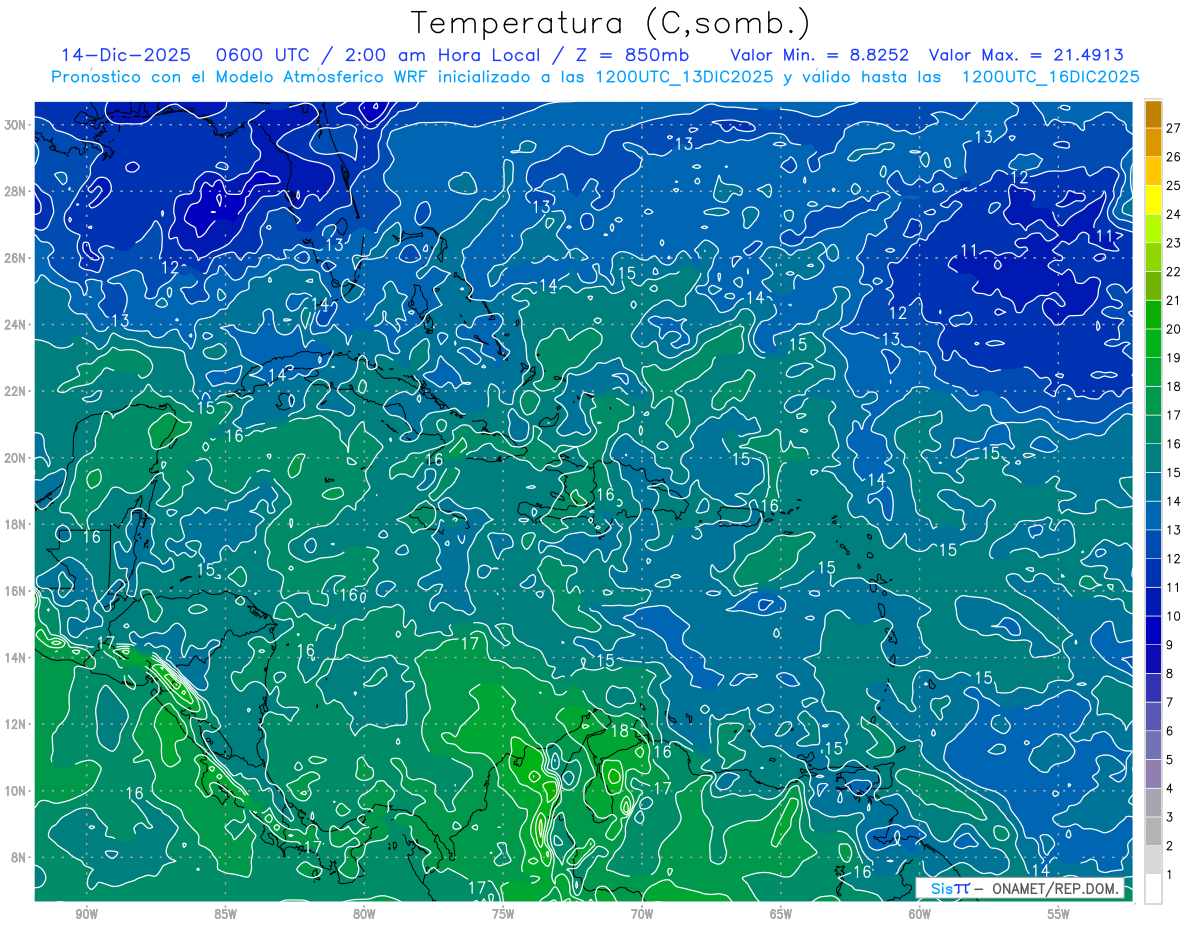Viewport: 1200px width, 927px height.
Task: Click latitude axis label 22N
Action: 16,391
